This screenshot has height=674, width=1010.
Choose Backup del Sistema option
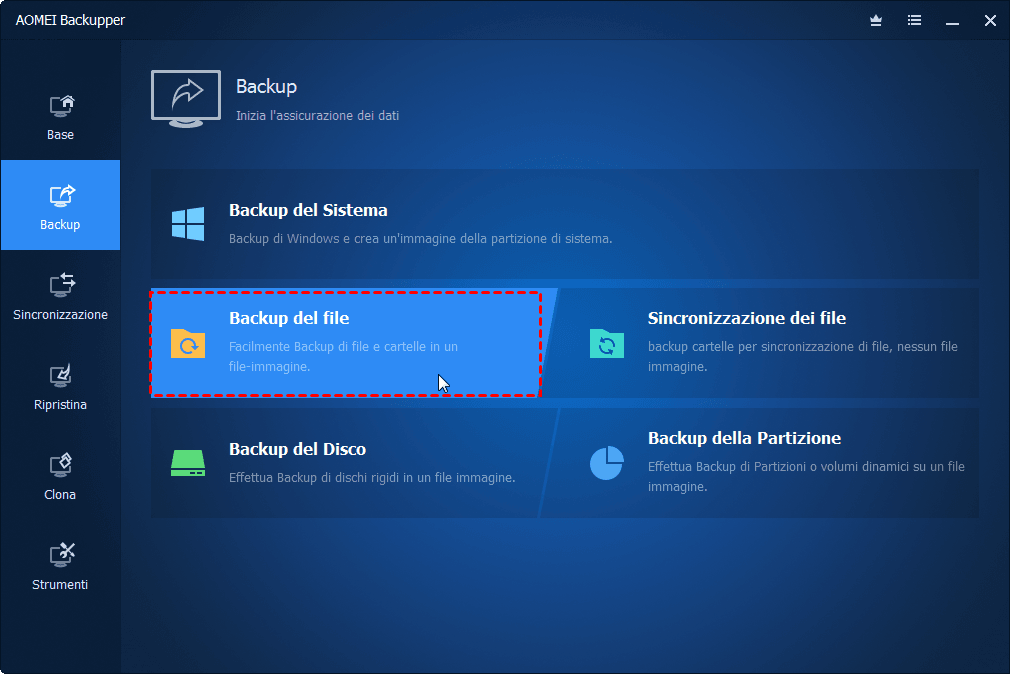click(565, 224)
